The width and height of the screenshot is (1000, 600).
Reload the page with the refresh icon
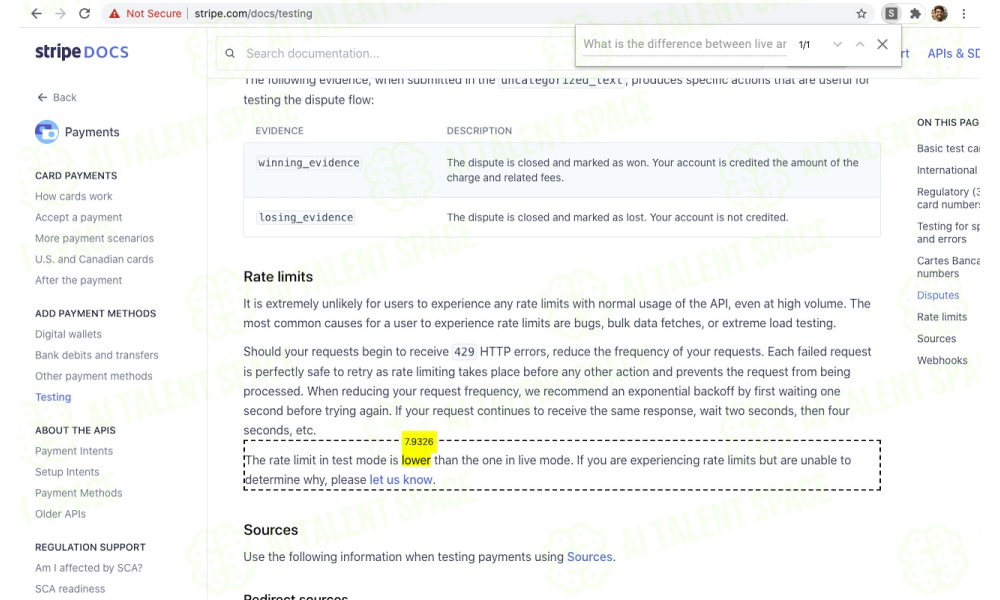coord(84,13)
